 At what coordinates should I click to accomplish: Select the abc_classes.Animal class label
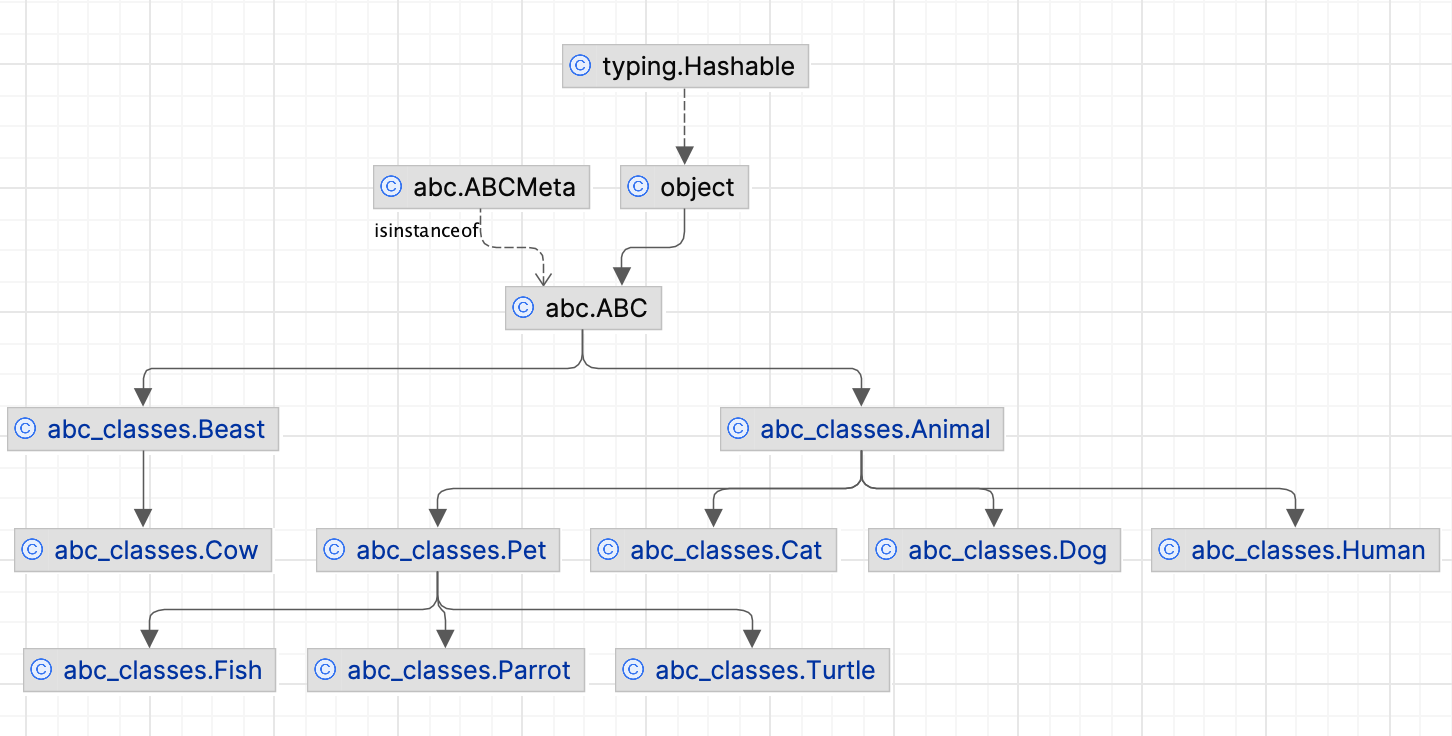(x=875, y=429)
